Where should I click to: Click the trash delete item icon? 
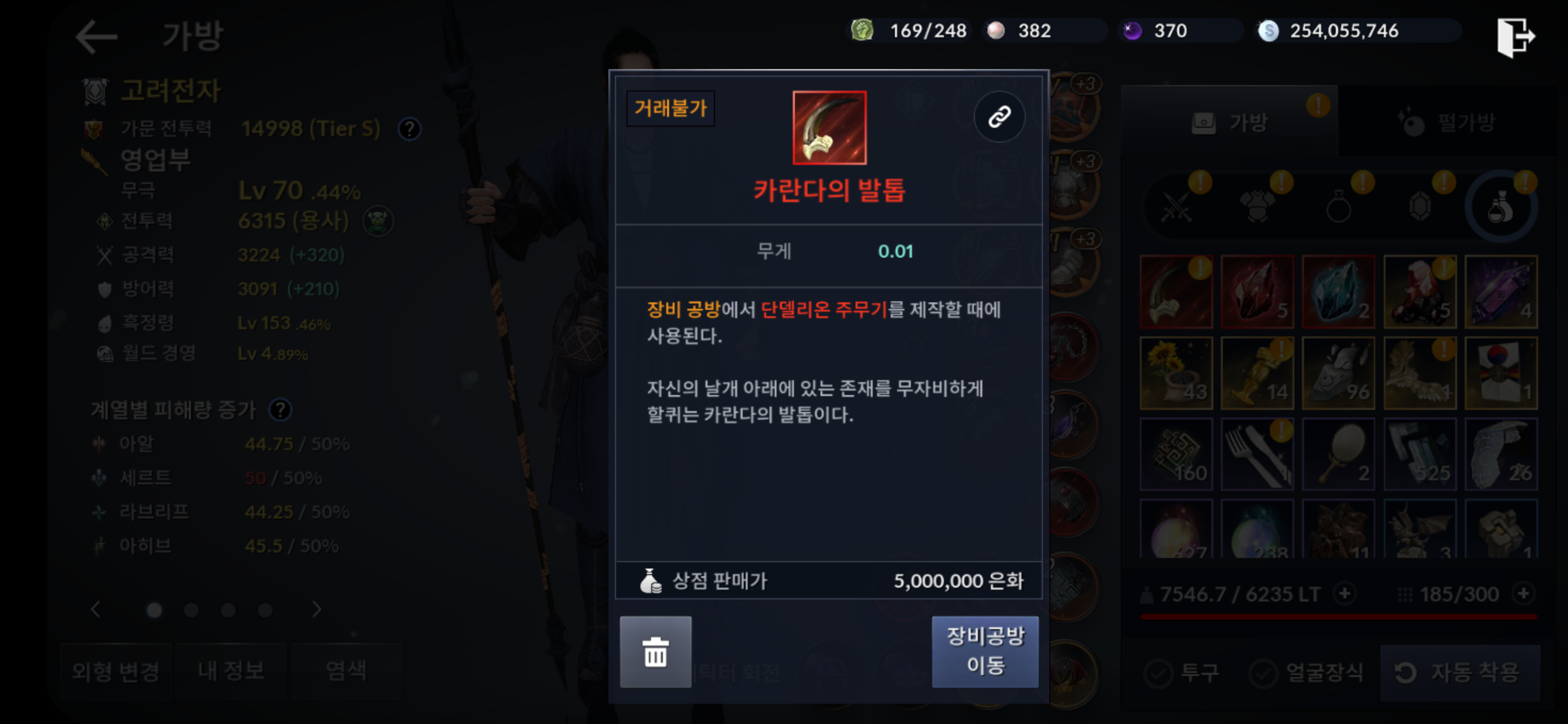point(655,652)
